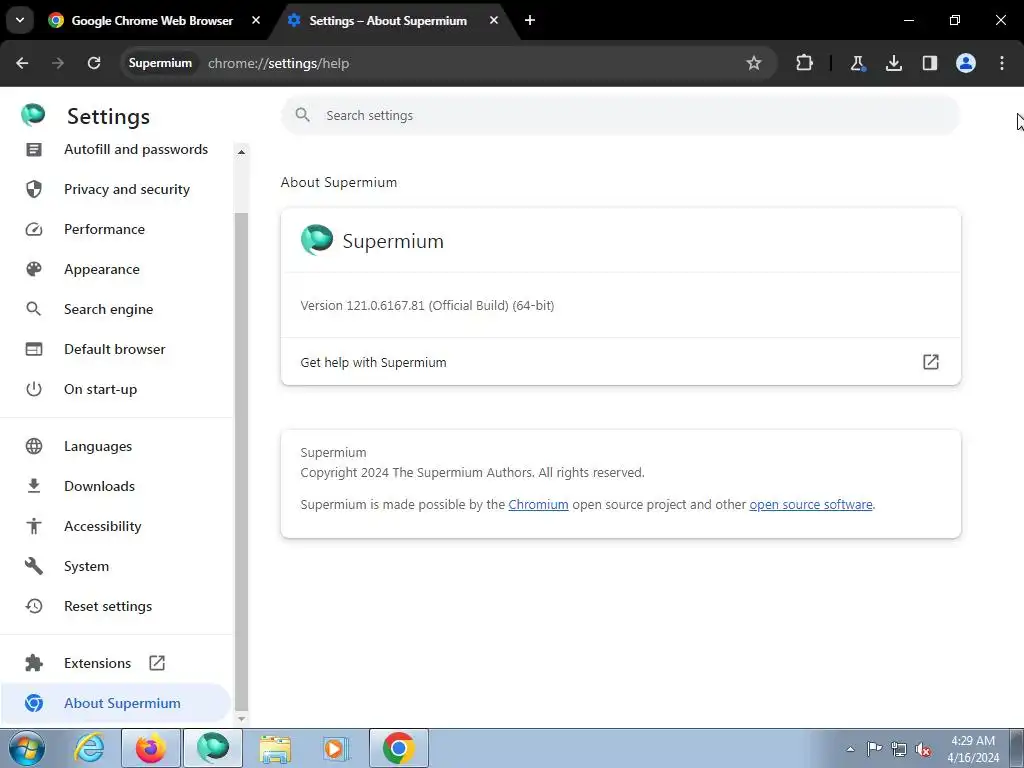
Task: Click the sidebar scroll-down arrow
Action: 242,718
